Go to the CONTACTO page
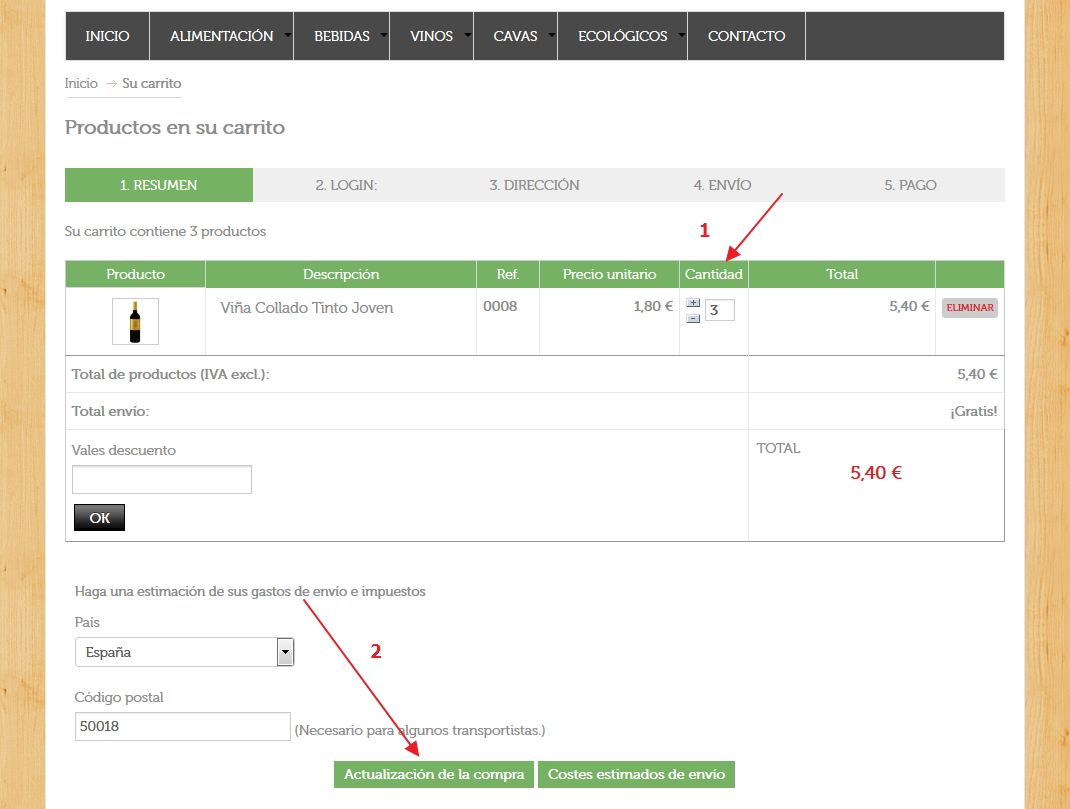Image resolution: width=1070 pixels, height=809 pixels. [x=747, y=36]
